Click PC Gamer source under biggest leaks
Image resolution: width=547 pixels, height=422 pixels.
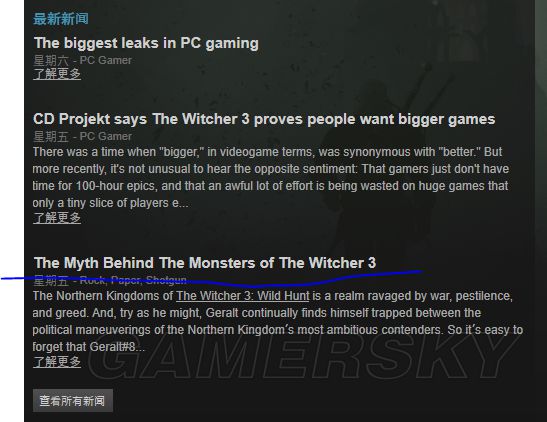point(106,60)
